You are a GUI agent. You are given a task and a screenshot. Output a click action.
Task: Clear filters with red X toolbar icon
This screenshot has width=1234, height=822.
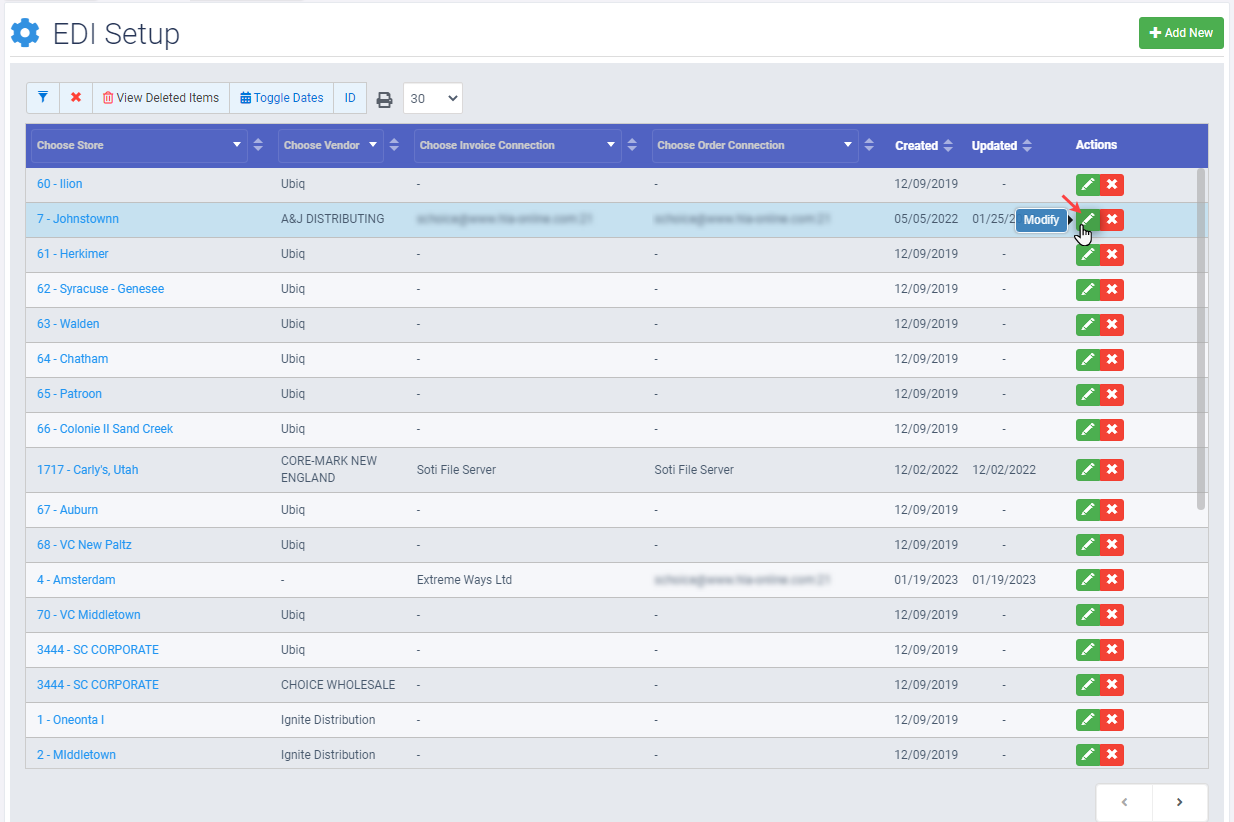[x=76, y=98]
